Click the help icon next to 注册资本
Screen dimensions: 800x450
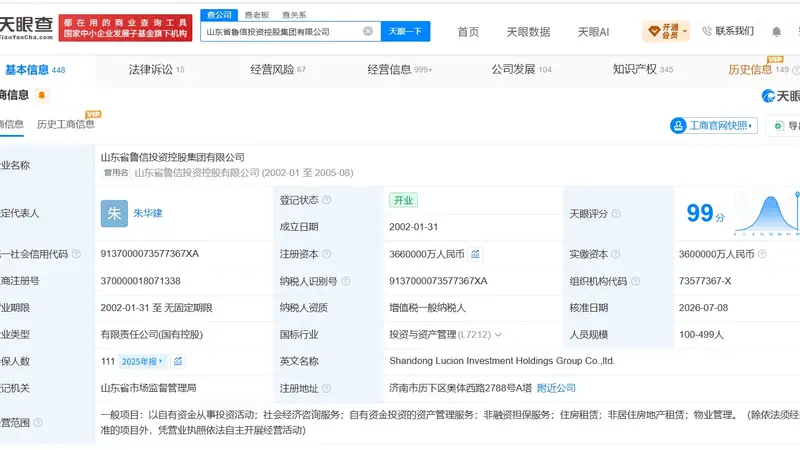click(327, 254)
